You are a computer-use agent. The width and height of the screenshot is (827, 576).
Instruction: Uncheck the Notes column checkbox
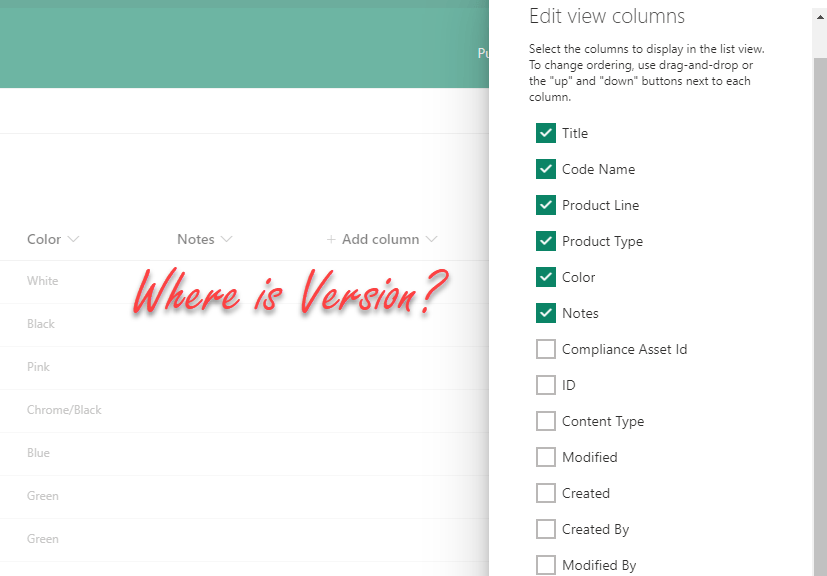(x=546, y=312)
